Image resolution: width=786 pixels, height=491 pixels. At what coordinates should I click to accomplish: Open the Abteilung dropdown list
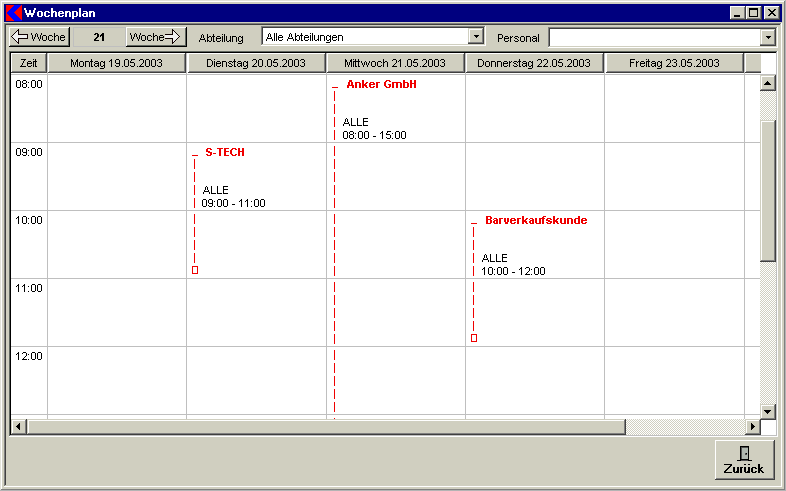pos(476,37)
